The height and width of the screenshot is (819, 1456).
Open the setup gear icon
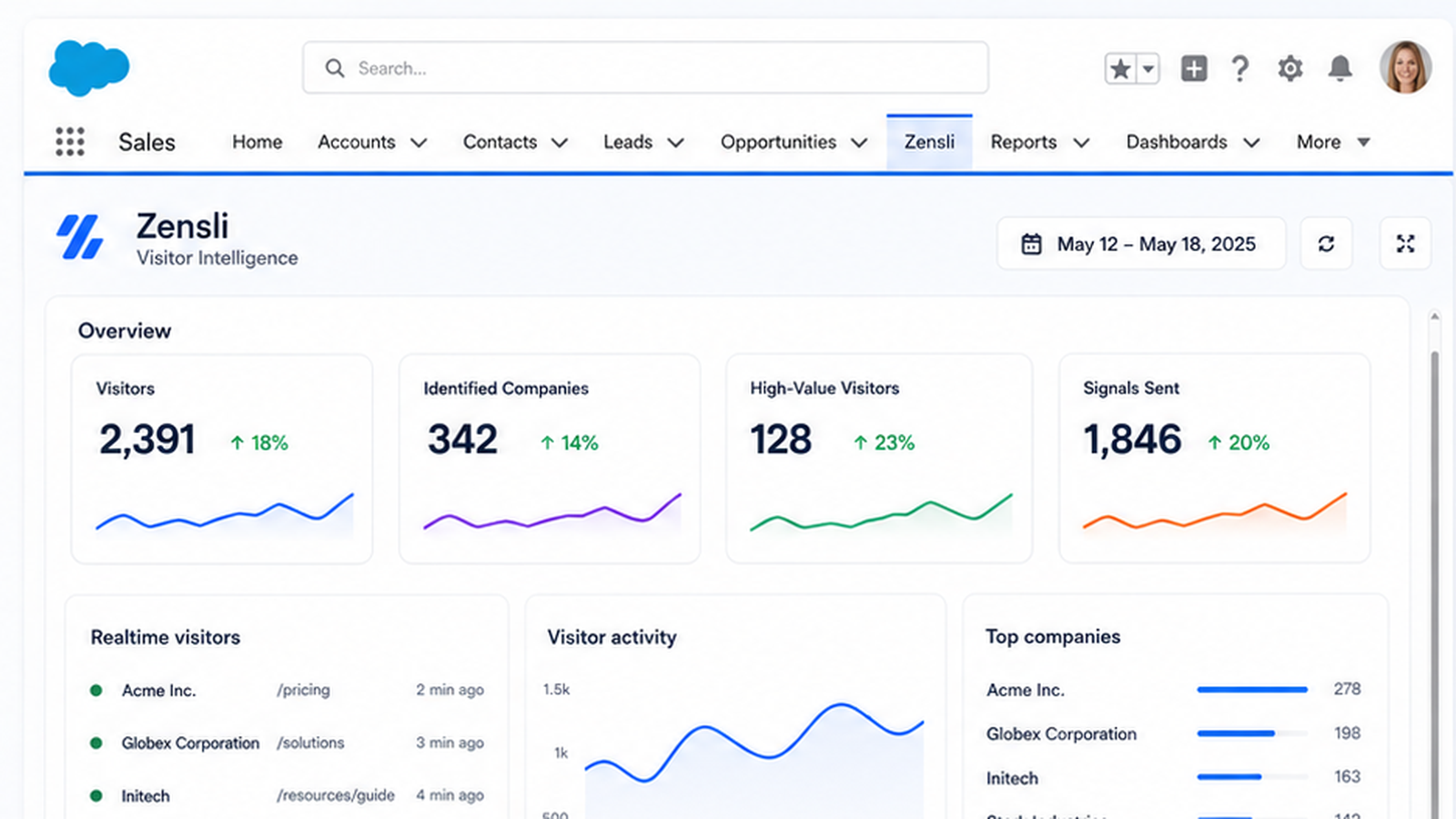(x=1289, y=68)
